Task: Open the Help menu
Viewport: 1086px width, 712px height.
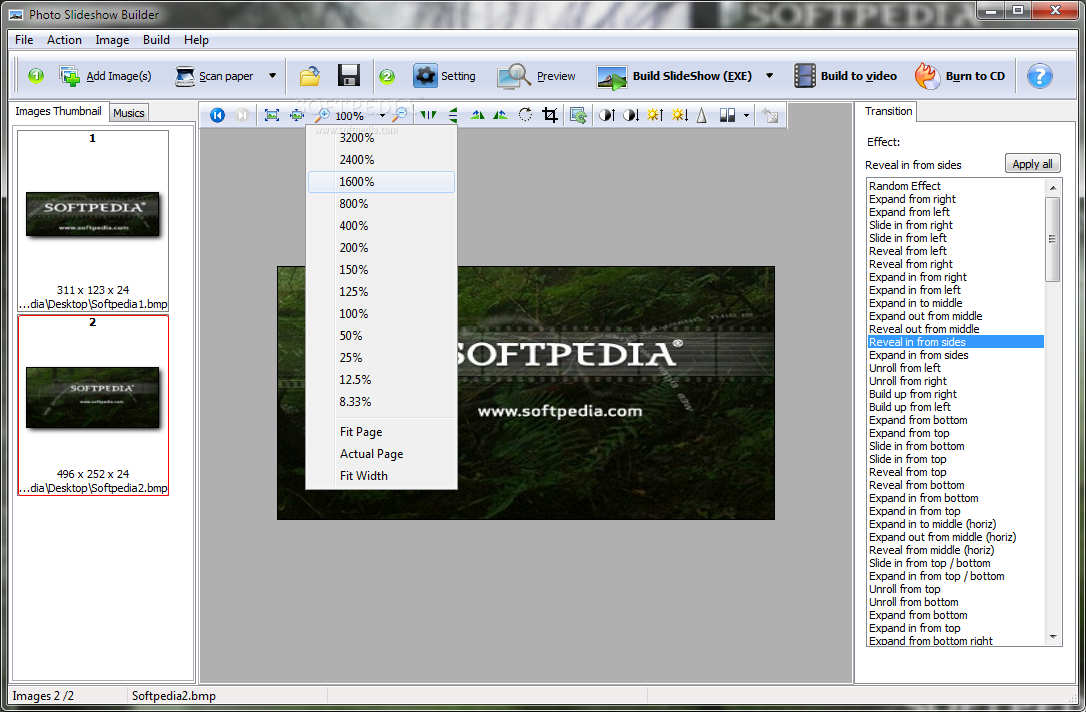Action: coord(196,39)
